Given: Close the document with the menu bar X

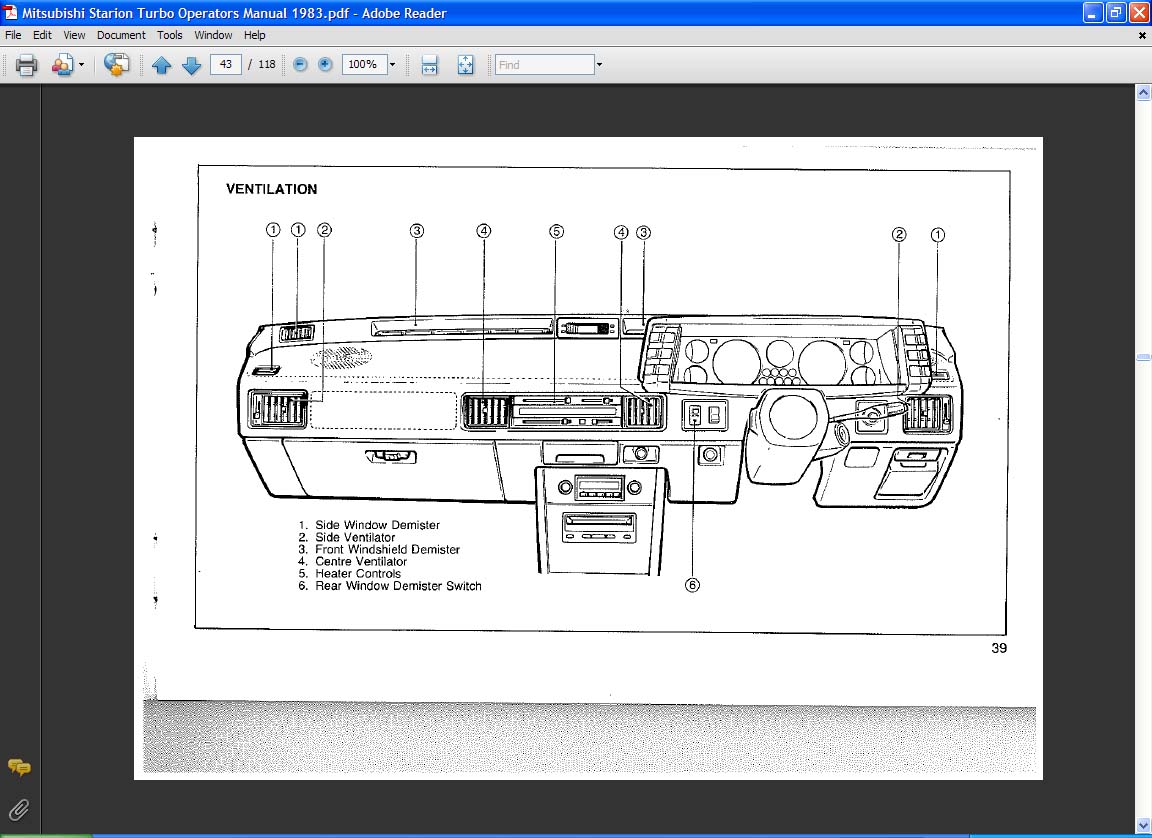Looking at the screenshot, I should [x=1142, y=35].
